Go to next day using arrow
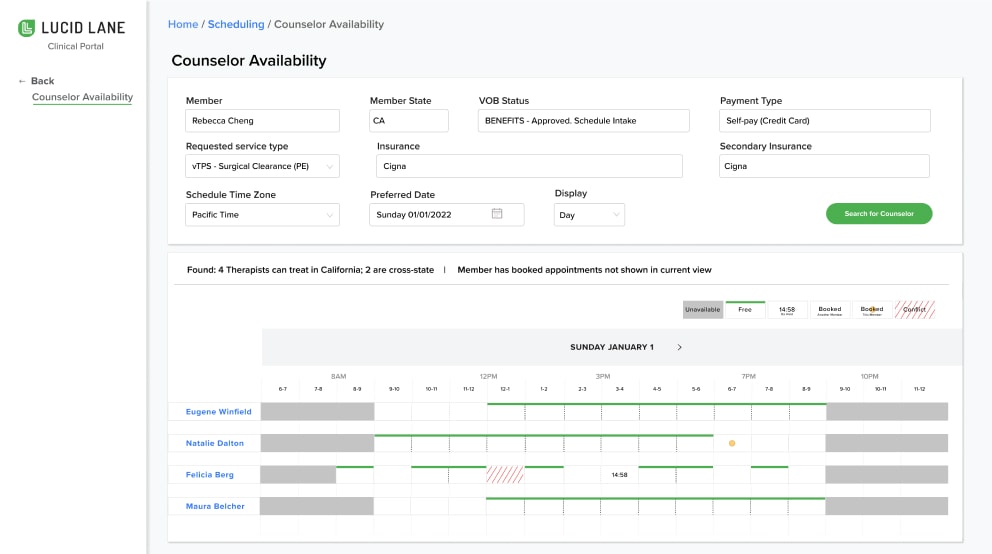The height and width of the screenshot is (554, 992). (x=680, y=347)
